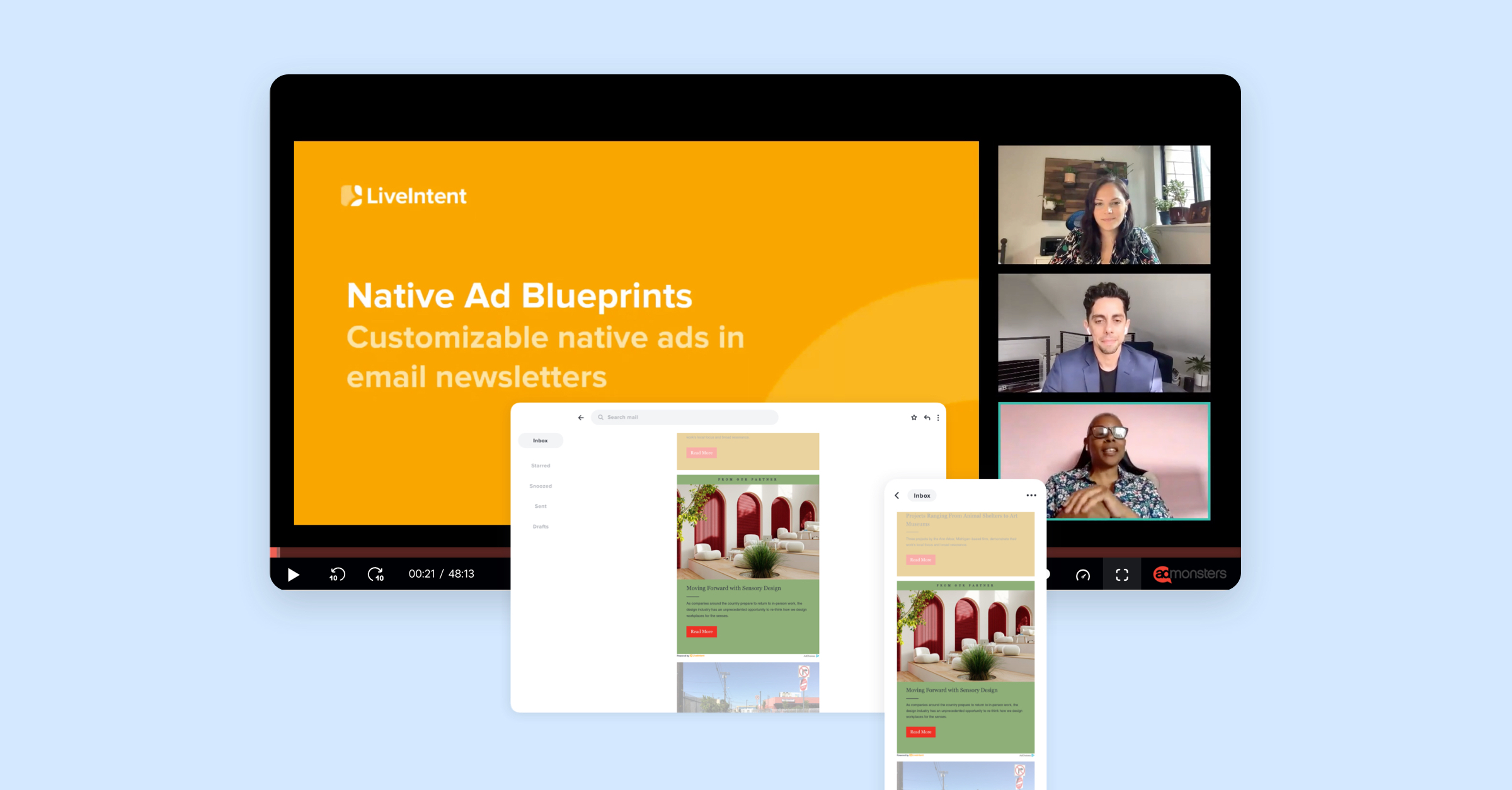The image size is (1512, 790).
Task: Click red Read More button in desktop ad
Action: click(x=701, y=631)
